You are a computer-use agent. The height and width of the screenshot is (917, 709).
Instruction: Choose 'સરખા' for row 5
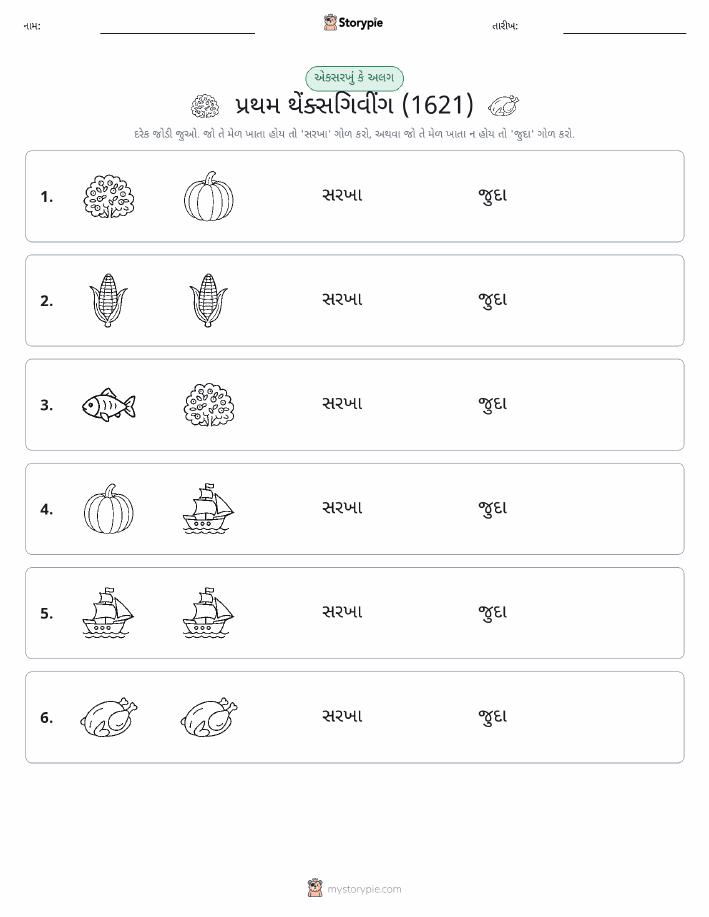coord(342,612)
